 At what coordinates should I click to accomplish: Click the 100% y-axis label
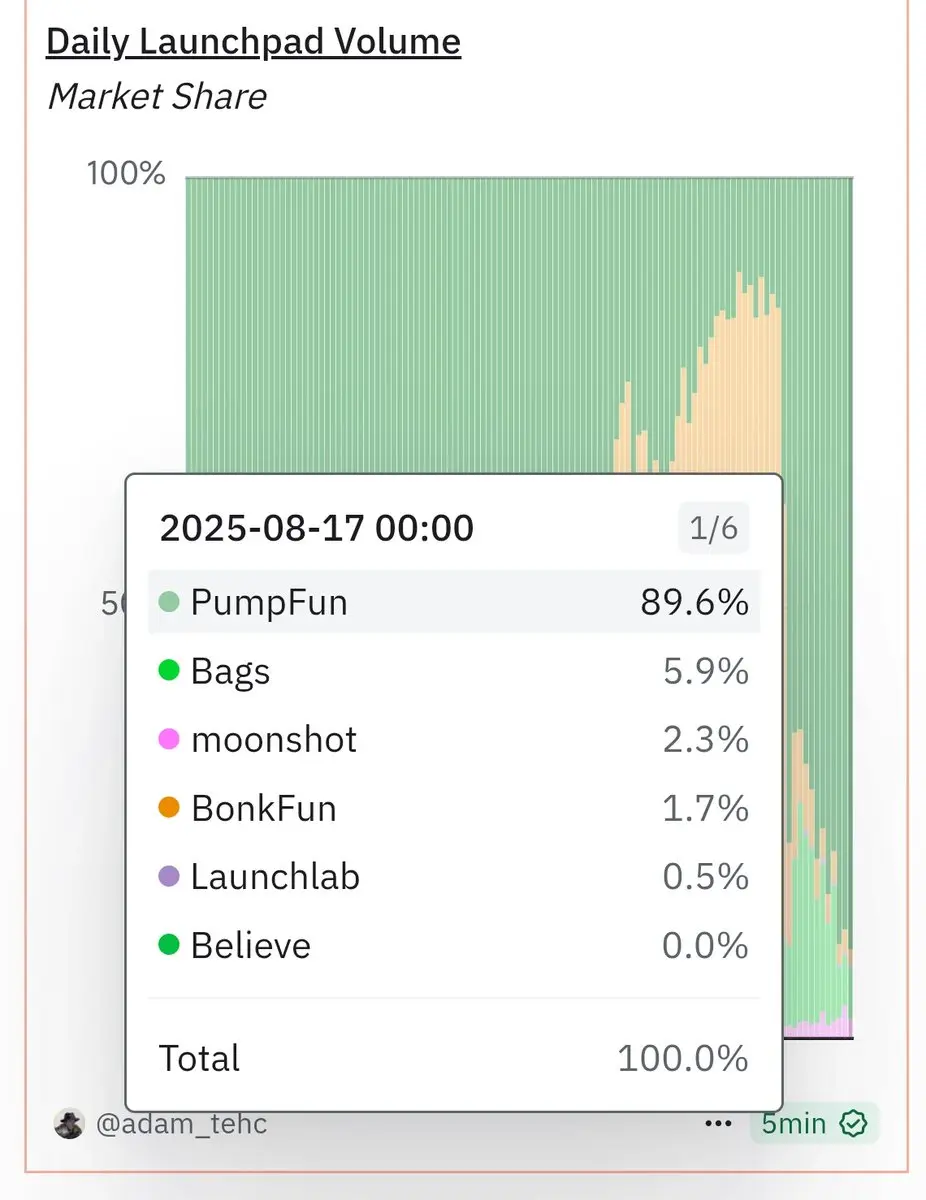(126, 173)
